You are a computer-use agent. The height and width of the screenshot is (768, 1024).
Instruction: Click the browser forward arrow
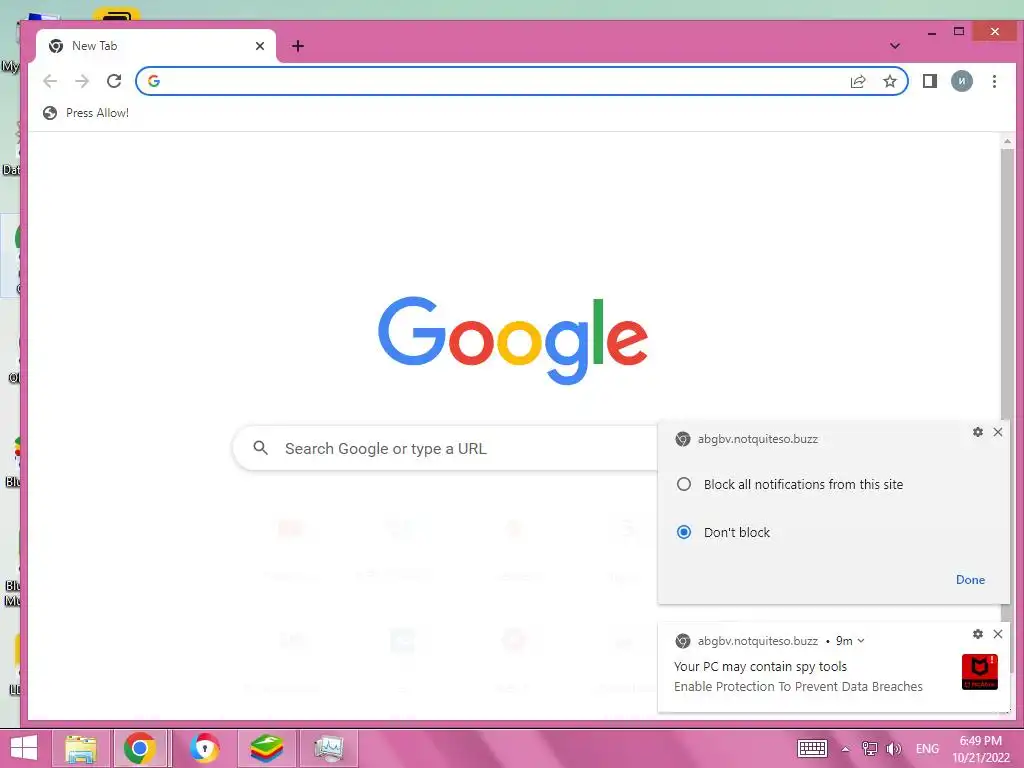(x=82, y=81)
